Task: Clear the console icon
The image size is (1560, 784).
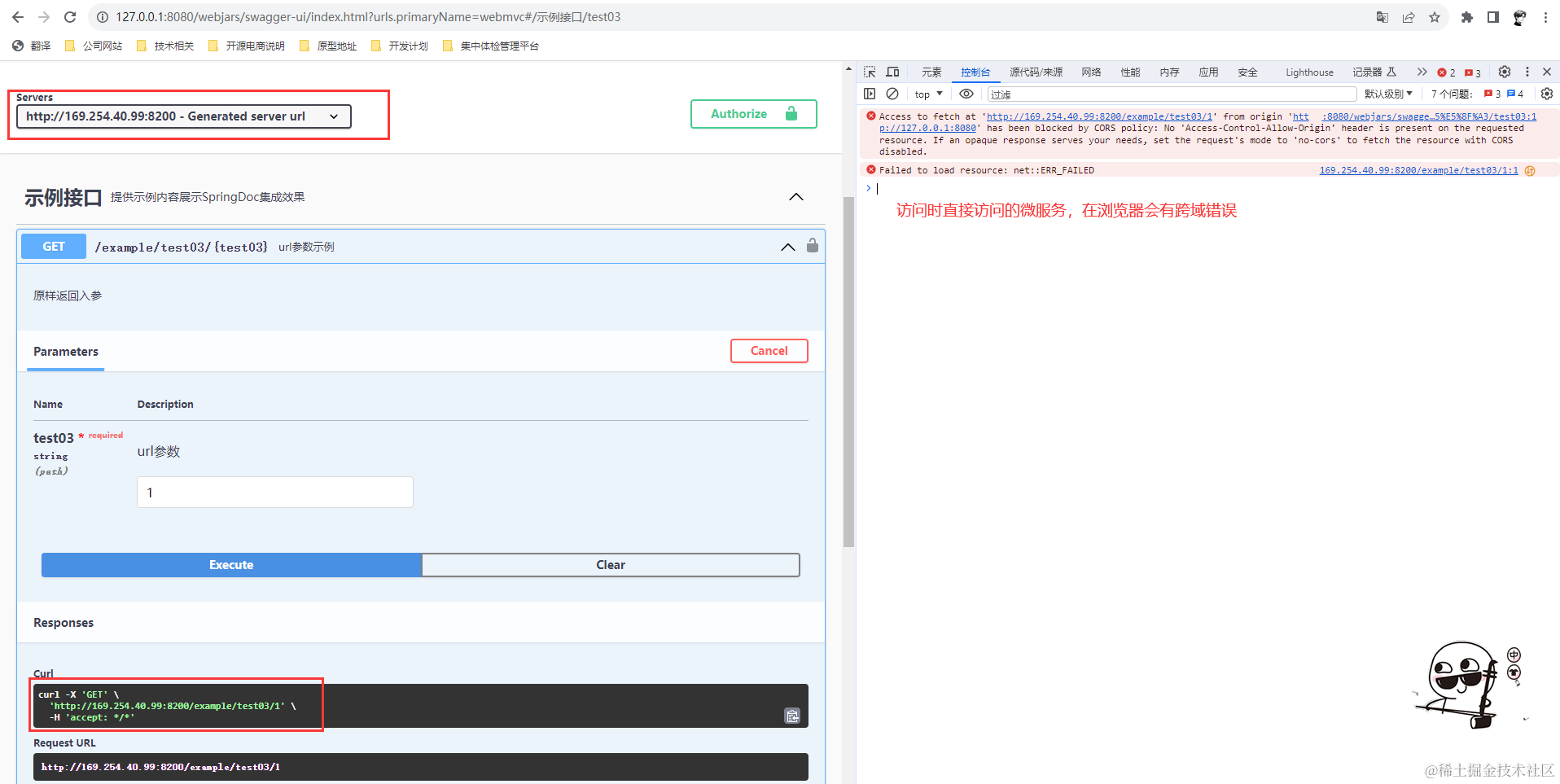Action: [892, 94]
